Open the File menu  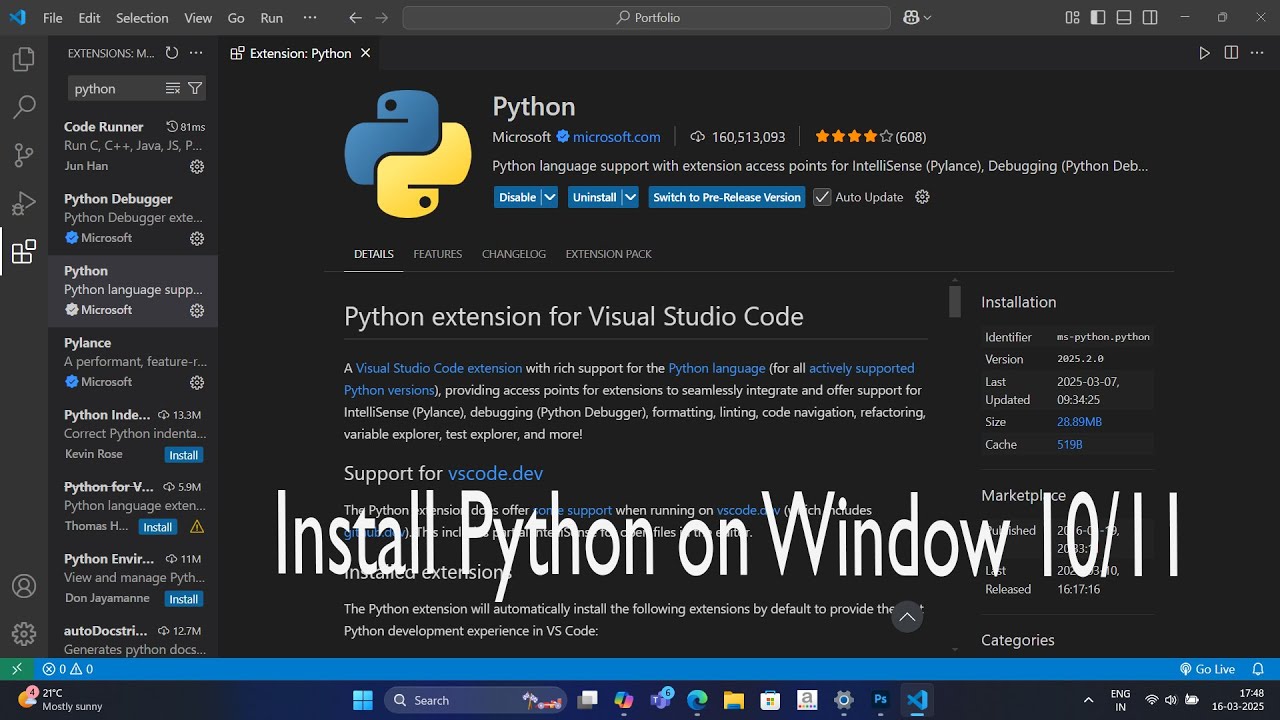click(x=53, y=18)
